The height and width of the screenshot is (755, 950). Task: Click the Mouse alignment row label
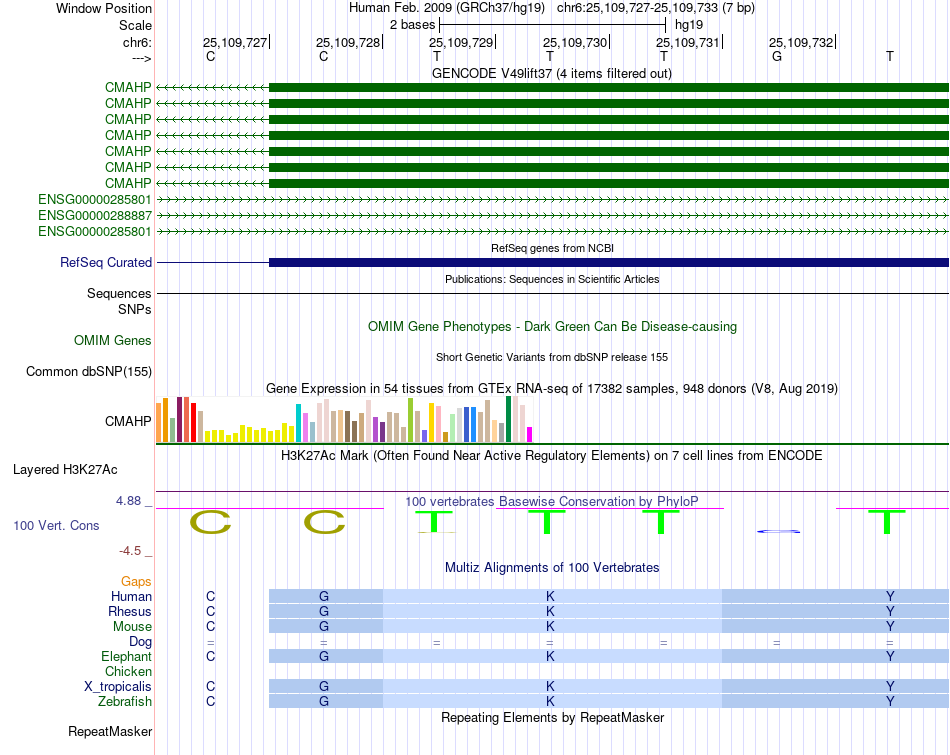132,627
